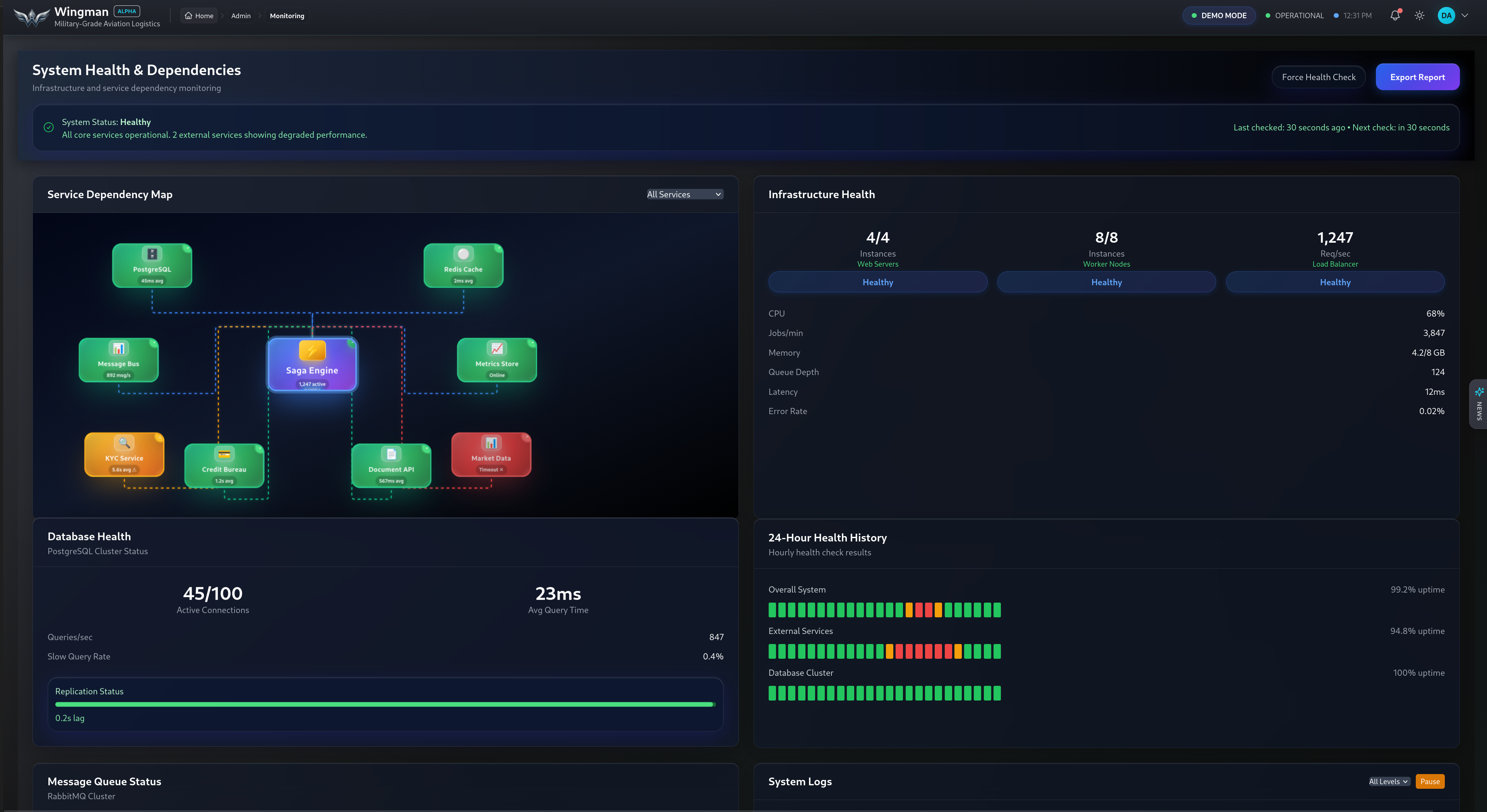Pause the System Logs stream

pyautogui.click(x=1430, y=781)
